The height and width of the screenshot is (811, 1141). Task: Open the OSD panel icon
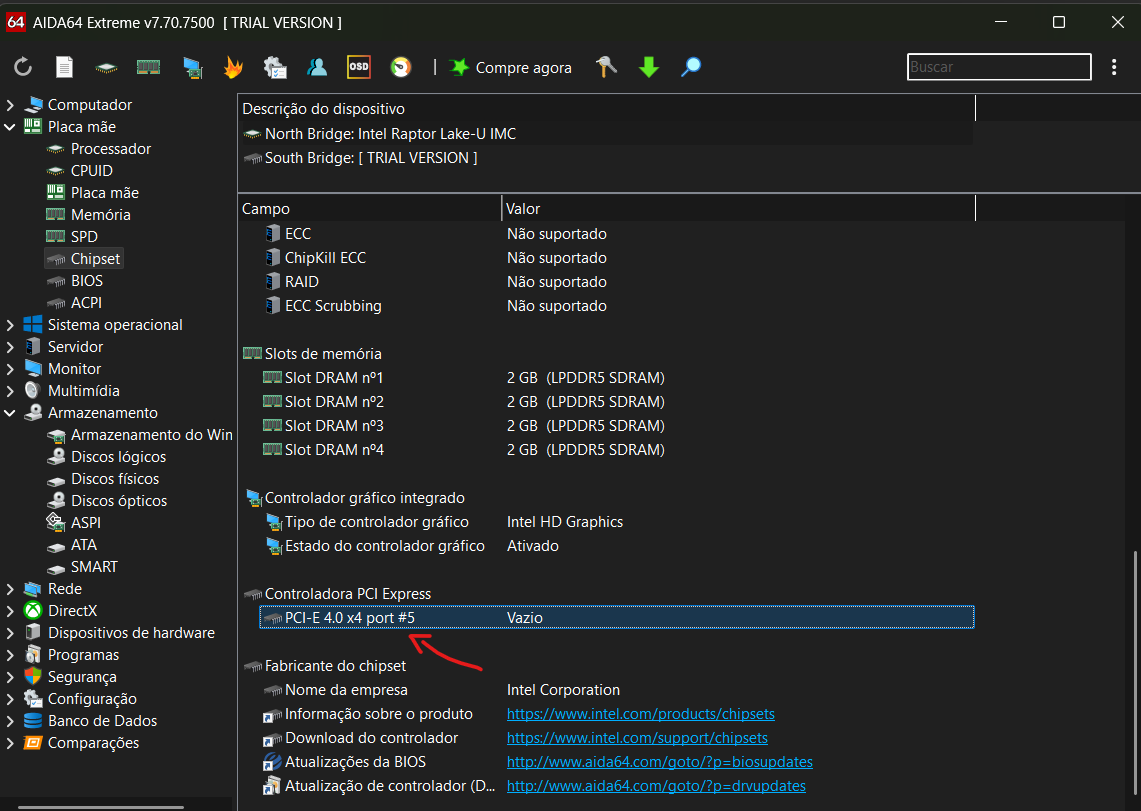click(x=359, y=66)
